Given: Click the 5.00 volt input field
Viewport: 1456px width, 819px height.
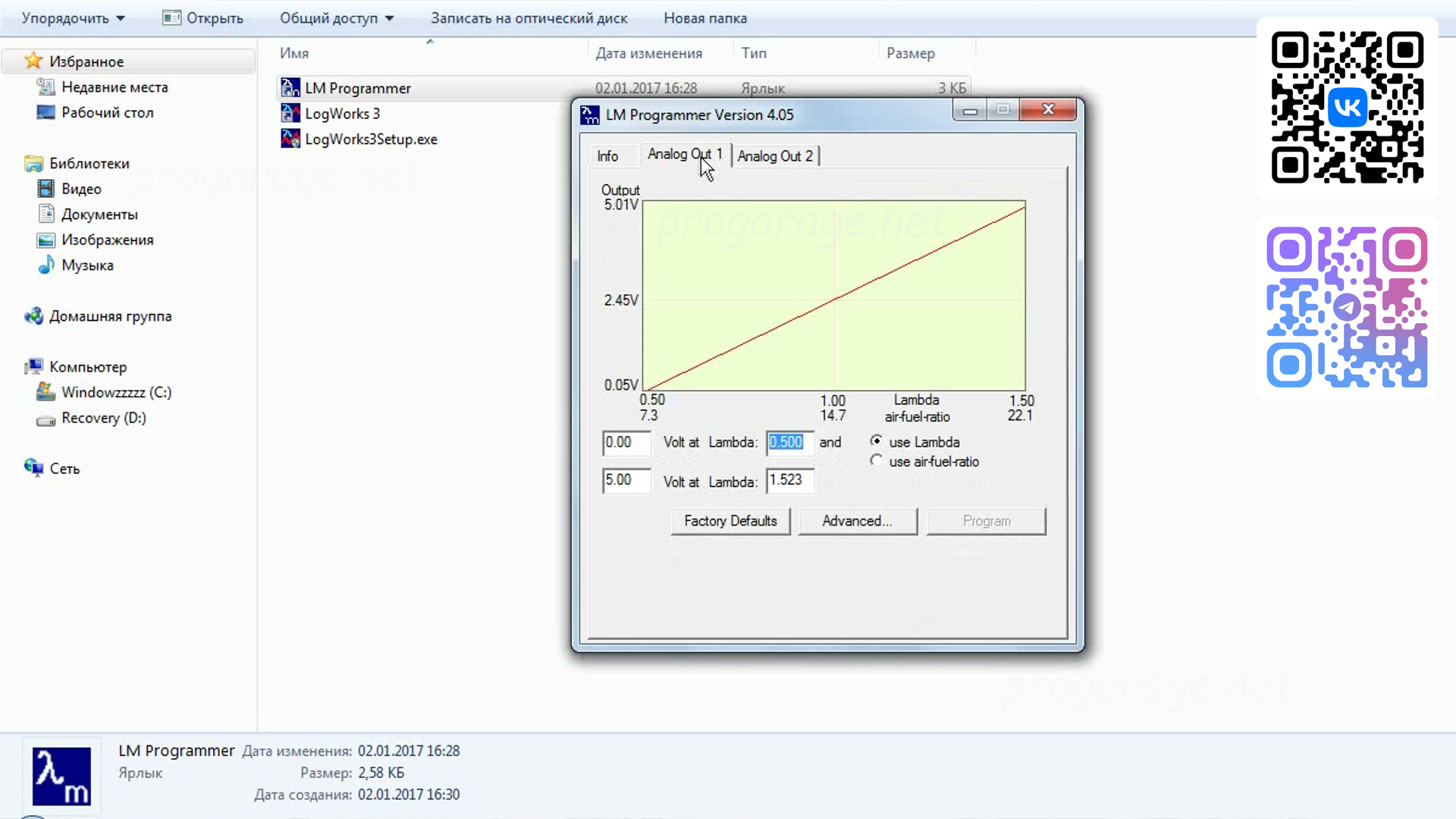Looking at the screenshot, I should tap(626, 480).
